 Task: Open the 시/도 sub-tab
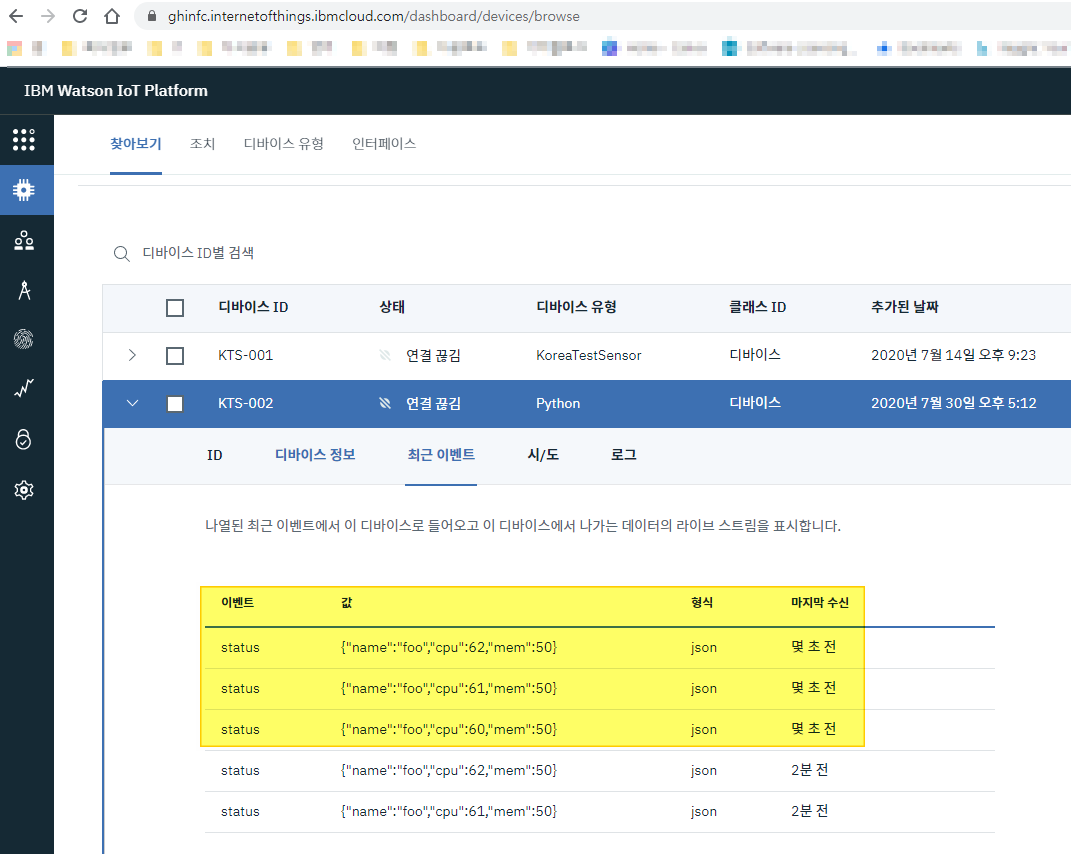point(543,455)
